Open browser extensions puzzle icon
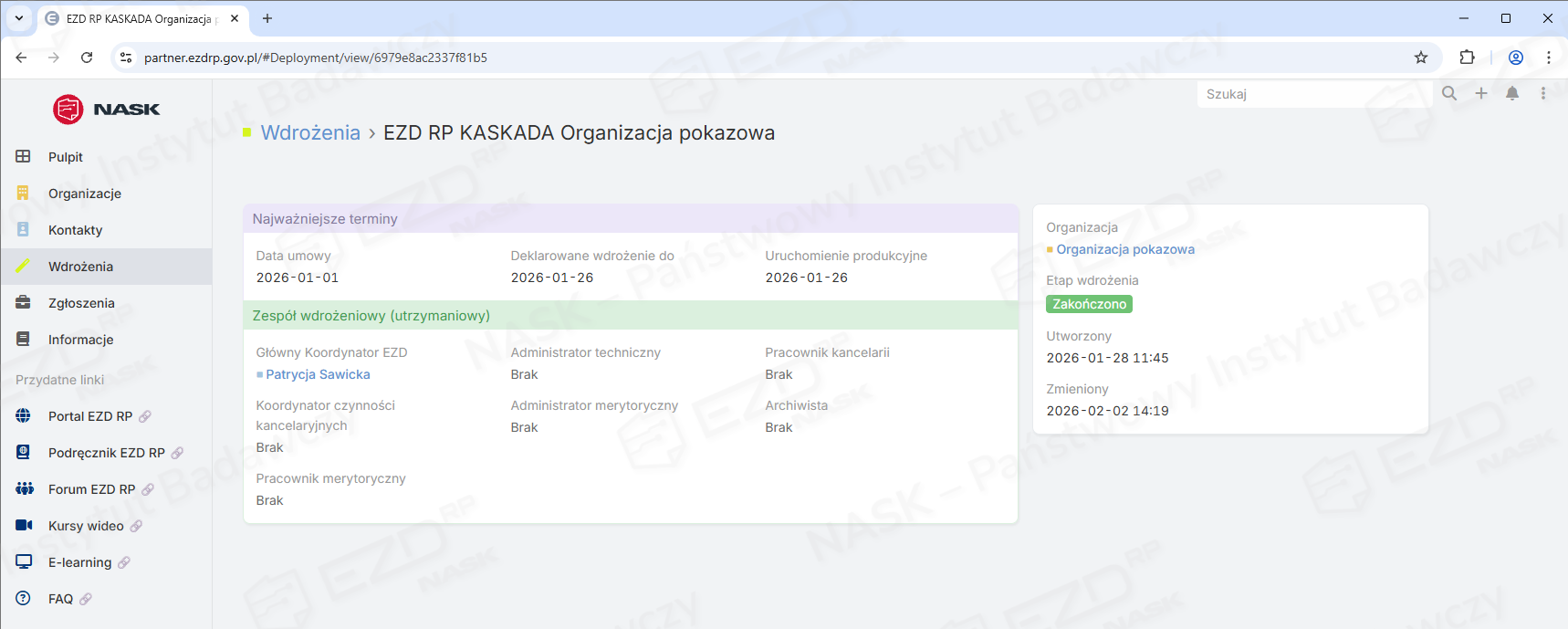The height and width of the screenshot is (629, 1568). [1467, 58]
